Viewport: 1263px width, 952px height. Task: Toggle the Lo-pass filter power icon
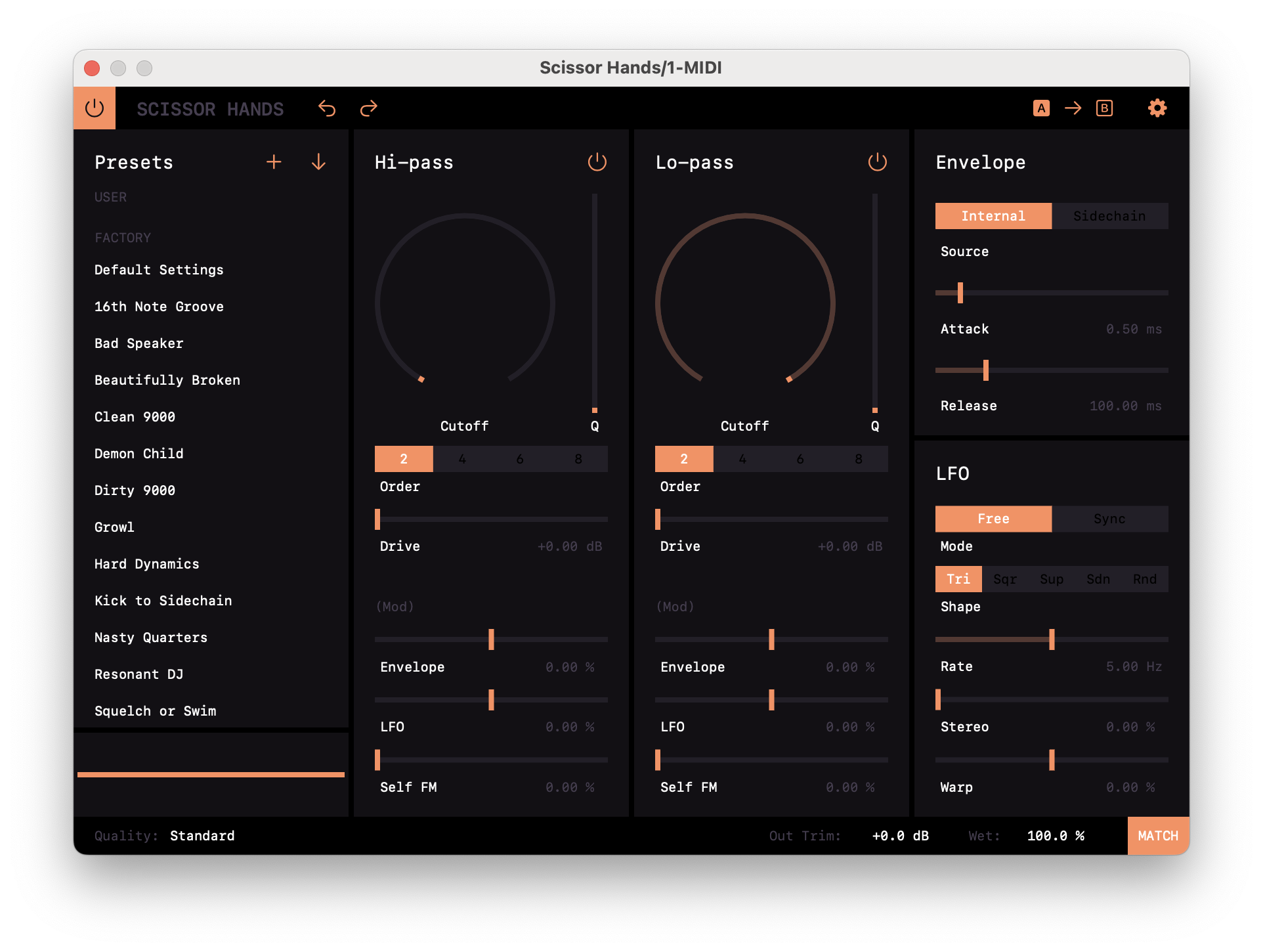[878, 162]
